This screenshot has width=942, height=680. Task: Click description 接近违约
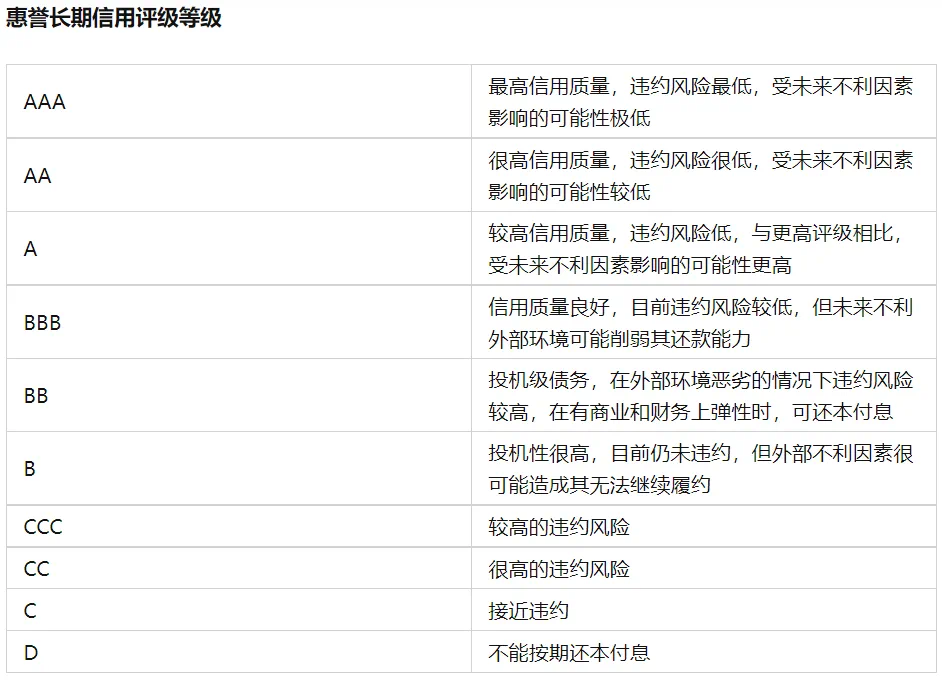[528, 611]
